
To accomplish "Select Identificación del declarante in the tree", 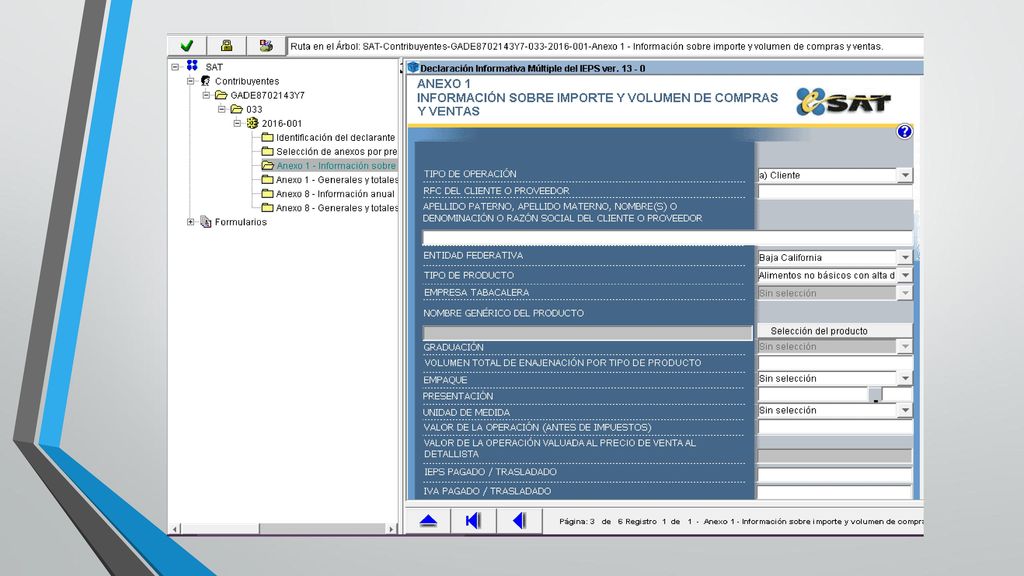I will 336,137.
